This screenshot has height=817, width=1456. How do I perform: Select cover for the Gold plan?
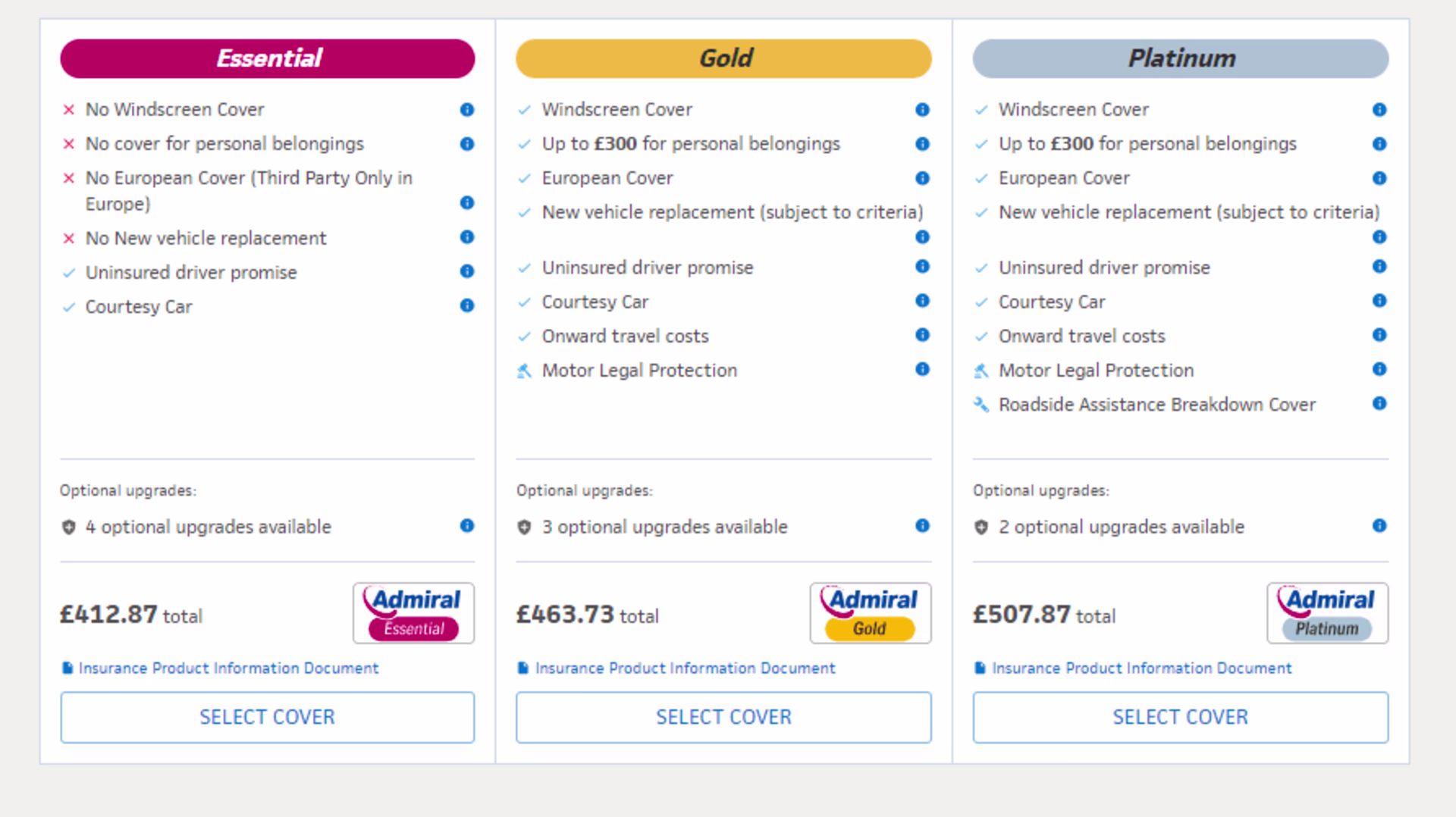[x=723, y=717]
